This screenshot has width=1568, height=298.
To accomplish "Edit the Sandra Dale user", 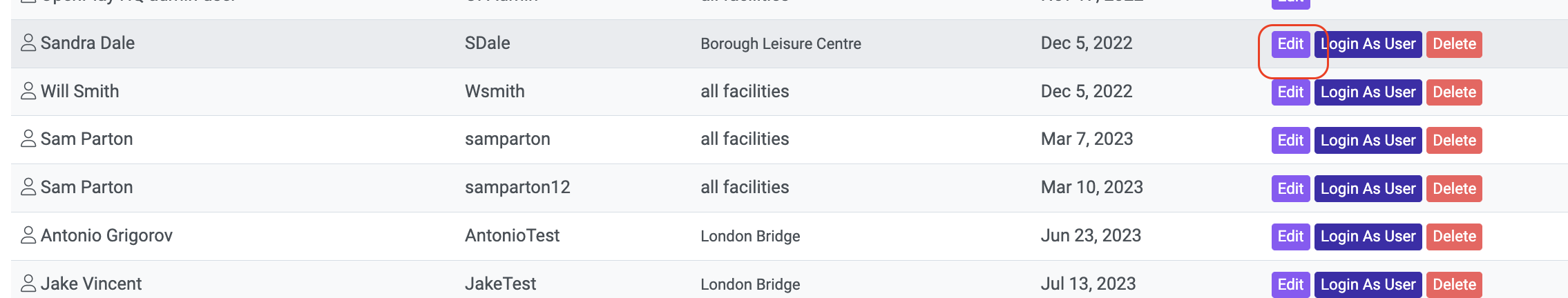I will pos(1290,44).
